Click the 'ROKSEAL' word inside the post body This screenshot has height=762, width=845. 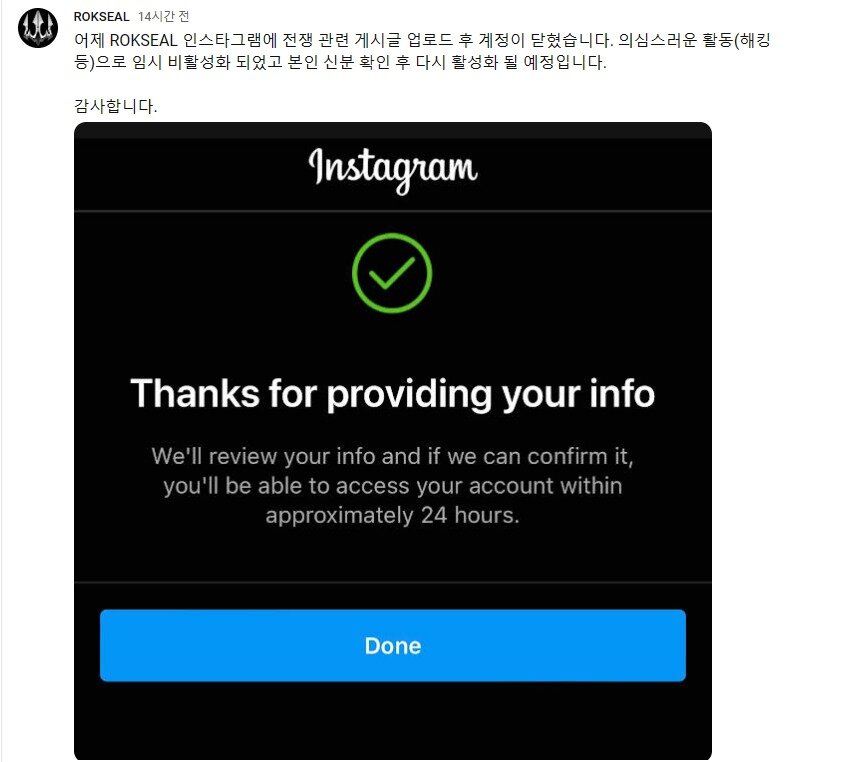point(143,40)
